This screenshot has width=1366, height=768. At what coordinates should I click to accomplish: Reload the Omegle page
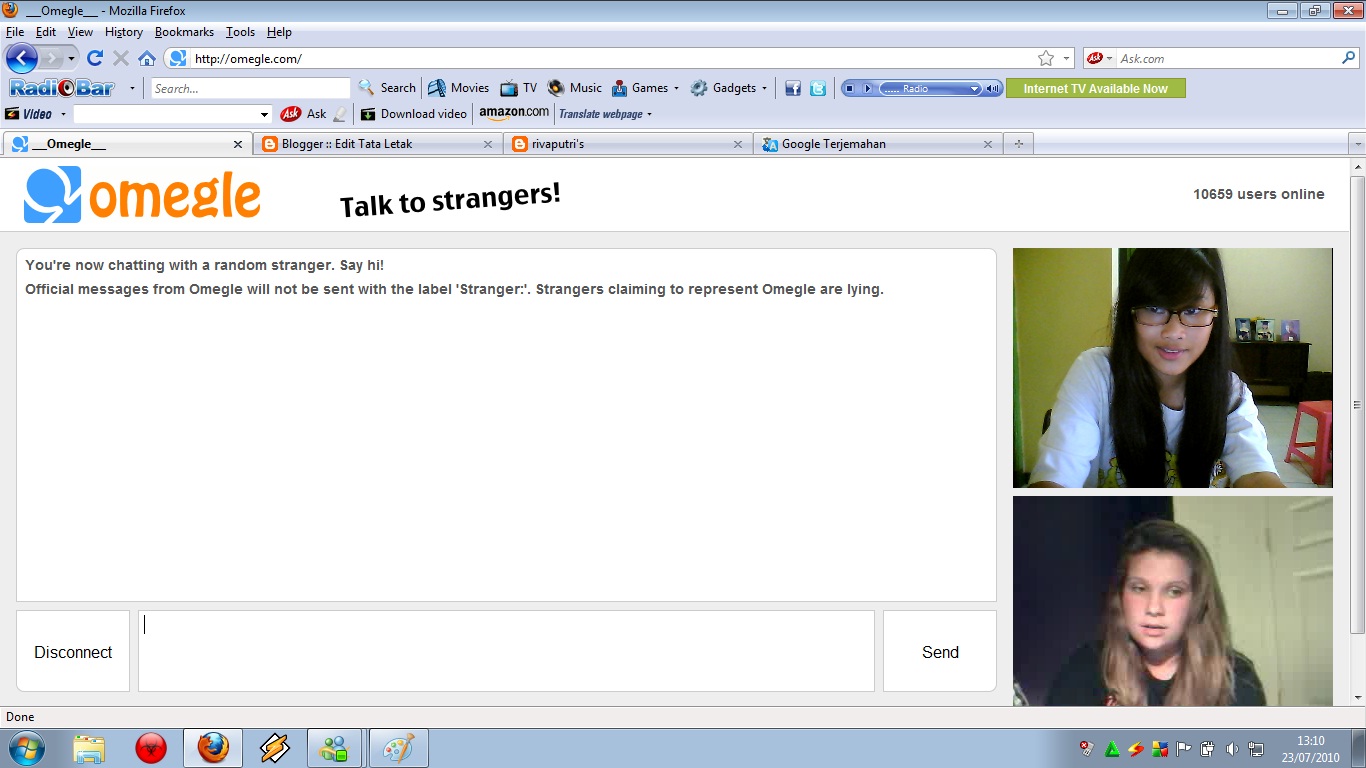coord(95,58)
